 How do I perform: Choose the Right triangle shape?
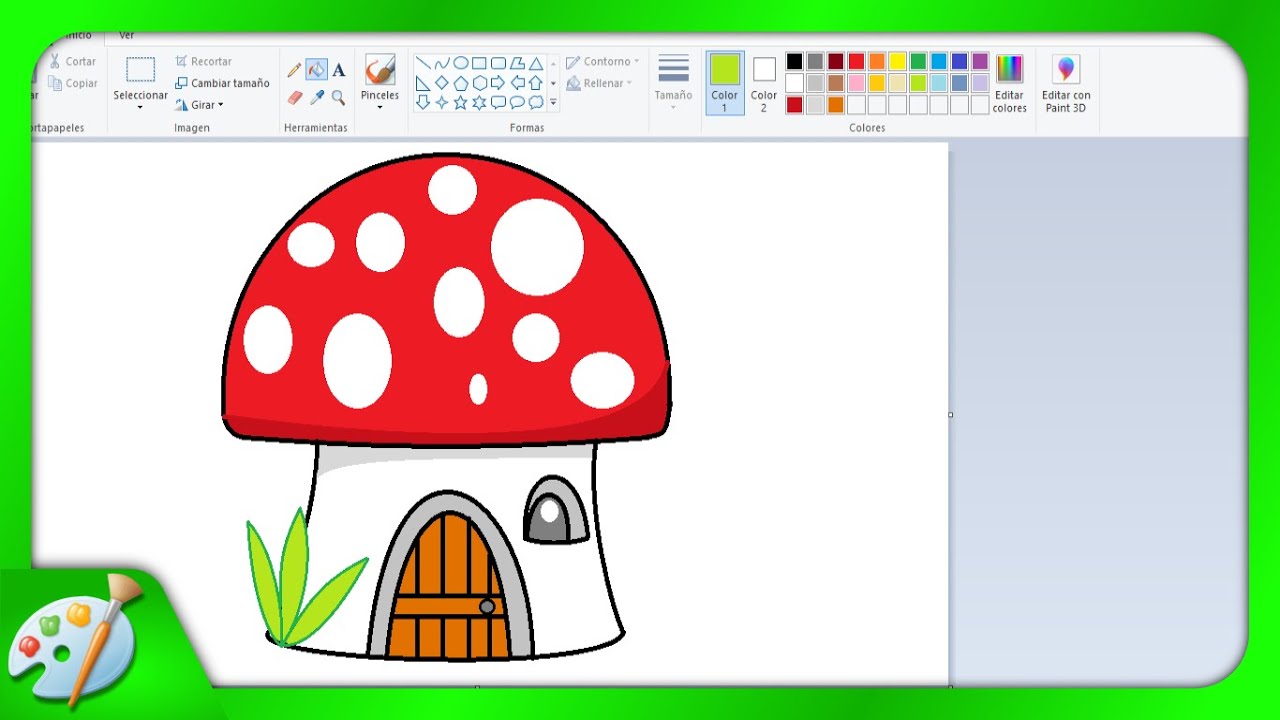click(423, 83)
